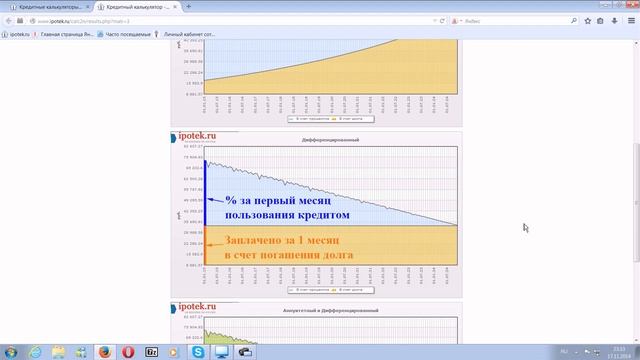This screenshot has width=640, height=360.
Task: Click the taskbar clock and date
Action: click(x=619, y=352)
